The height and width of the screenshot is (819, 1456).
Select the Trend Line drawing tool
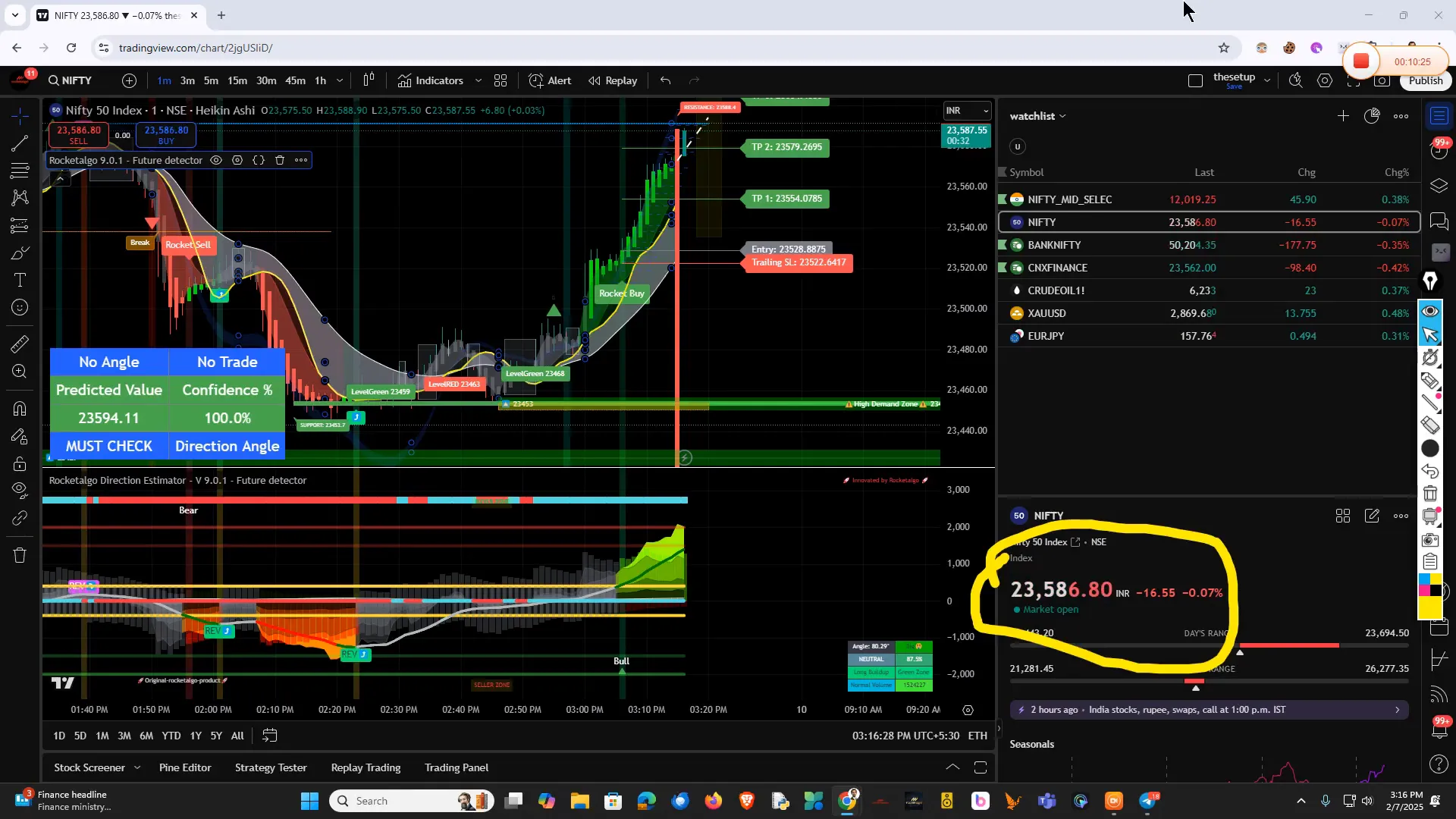pos(19,144)
